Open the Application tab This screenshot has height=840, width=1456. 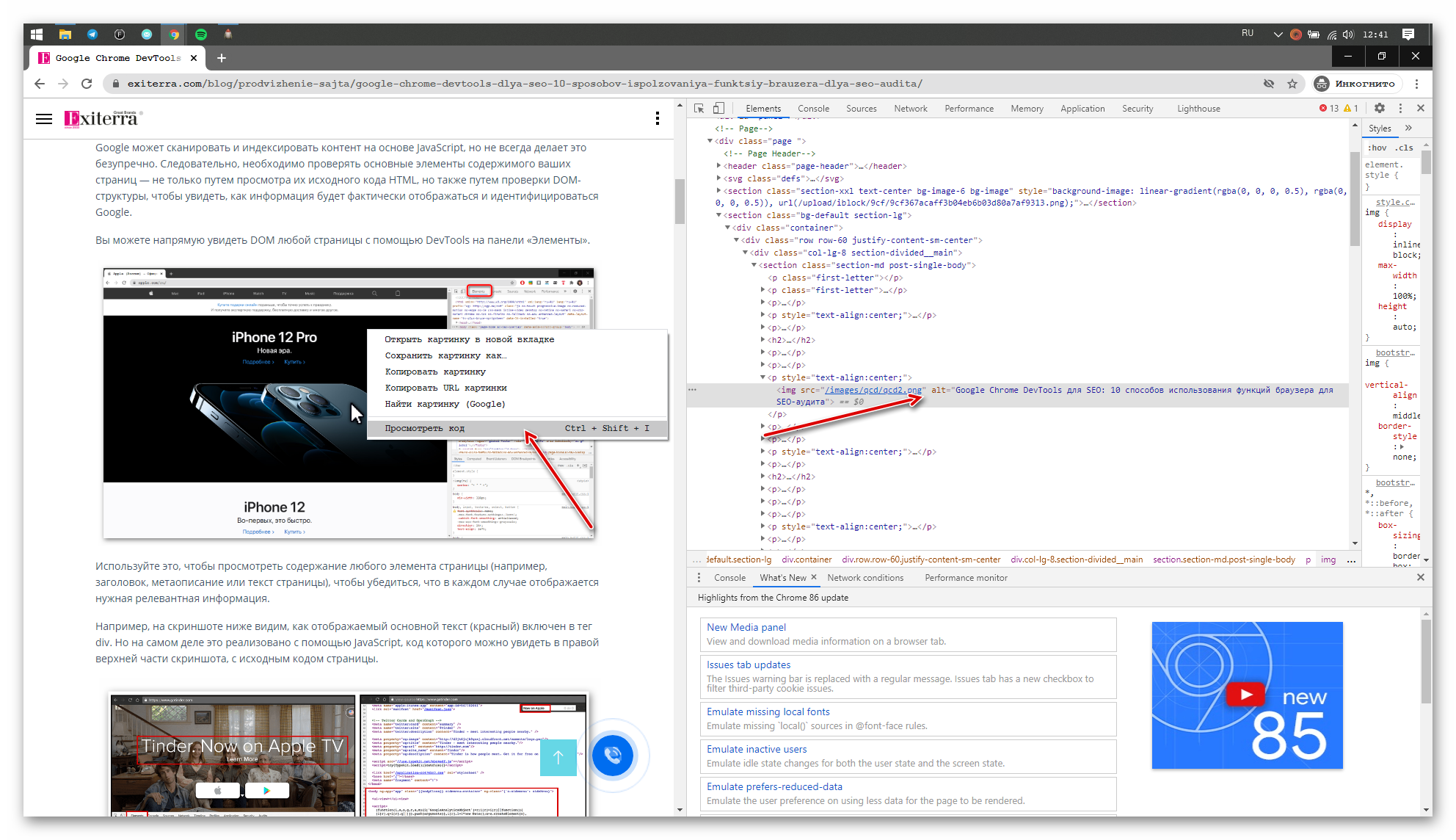click(1082, 109)
